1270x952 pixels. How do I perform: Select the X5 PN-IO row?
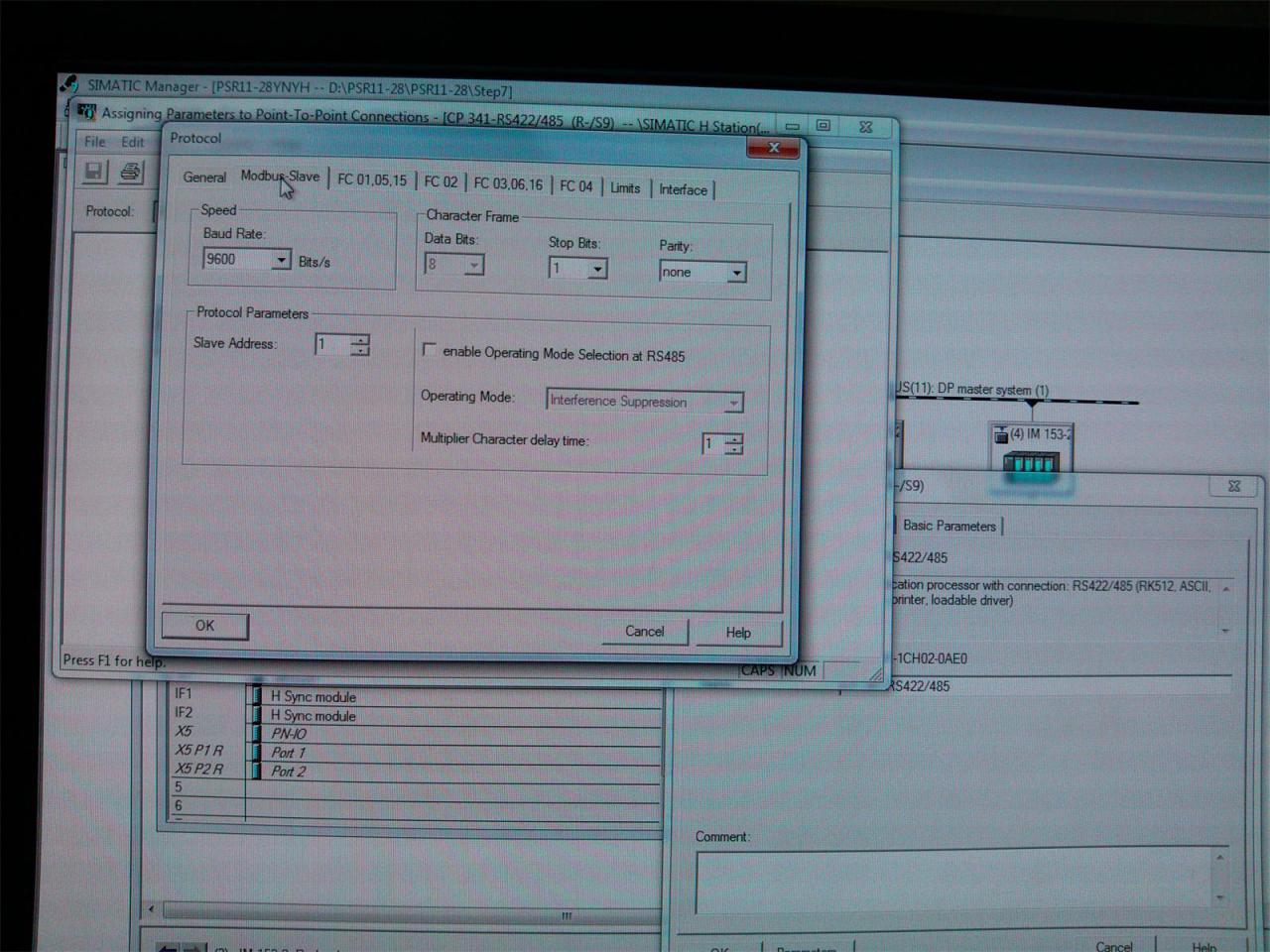(x=415, y=733)
